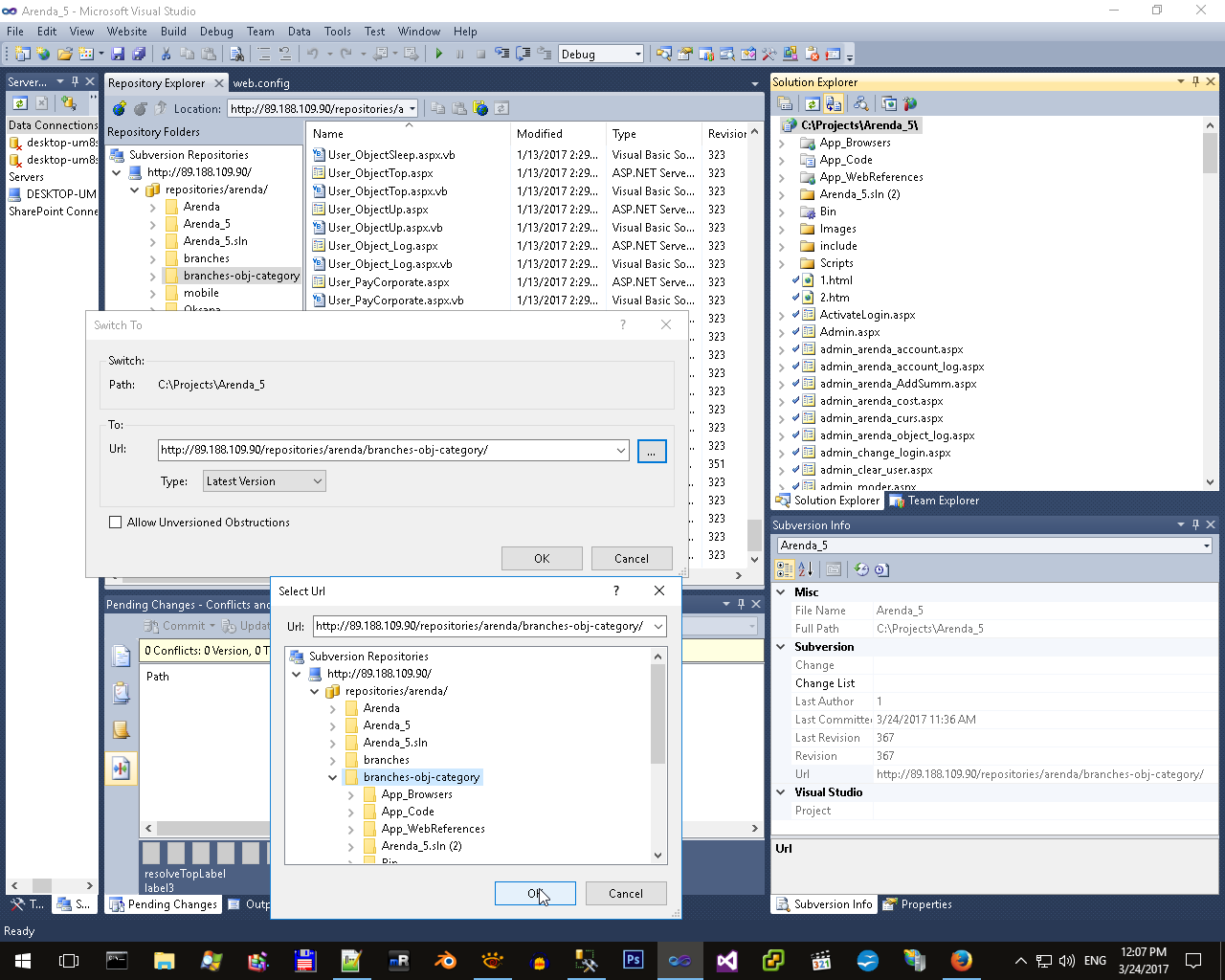Click the browse ellipsis button in Switch To

(x=652, y=451)
